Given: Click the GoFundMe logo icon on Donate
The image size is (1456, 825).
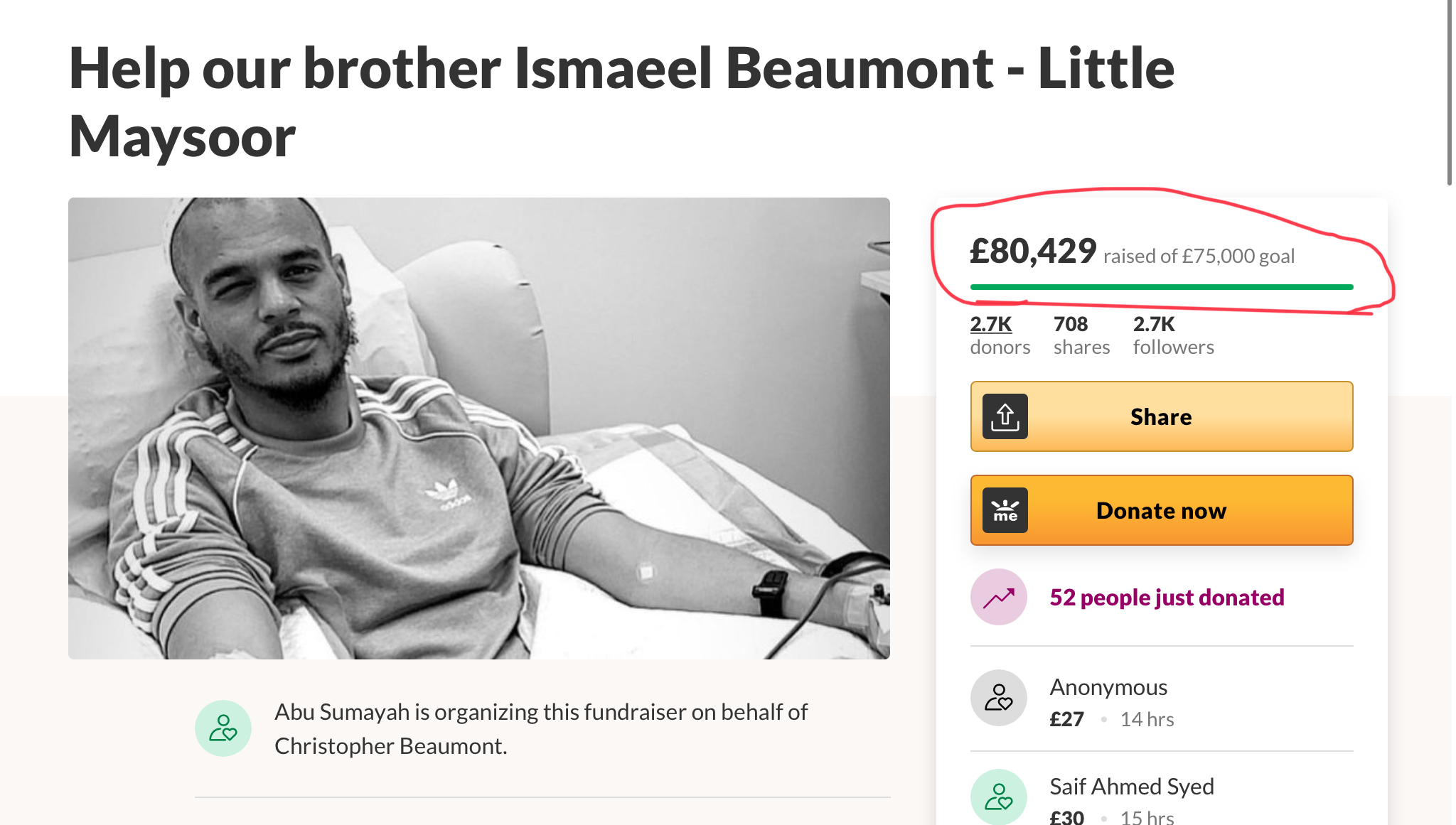Looking at the screenshot, I should (x=1005, y=510).
